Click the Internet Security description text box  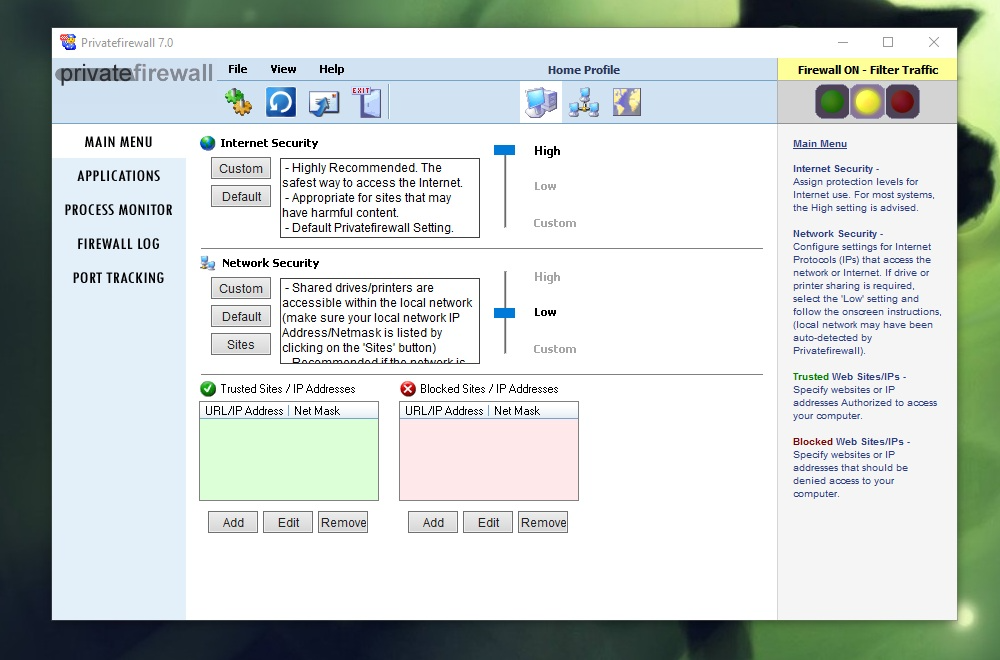379,198
